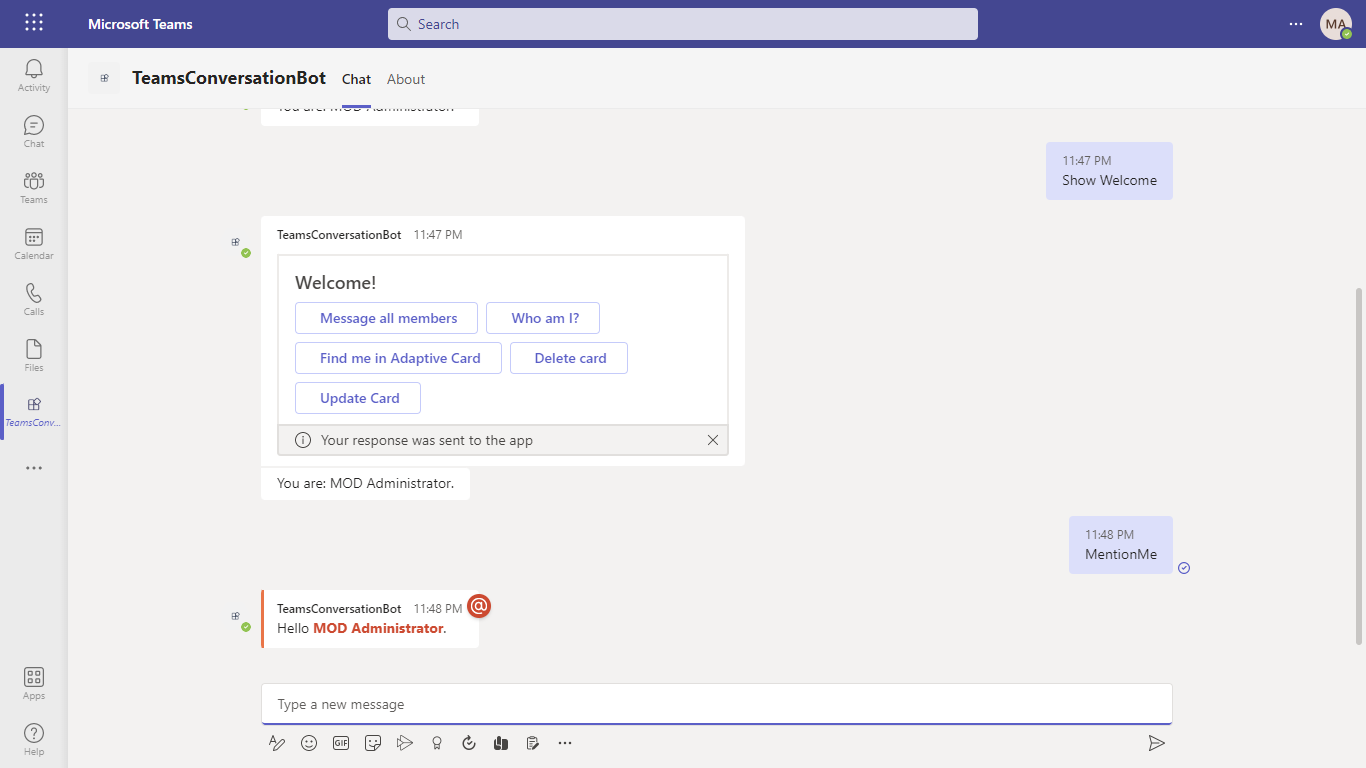The image size is (1366, 768).
Task: Open the Teams section
Action: pos(34,187)
